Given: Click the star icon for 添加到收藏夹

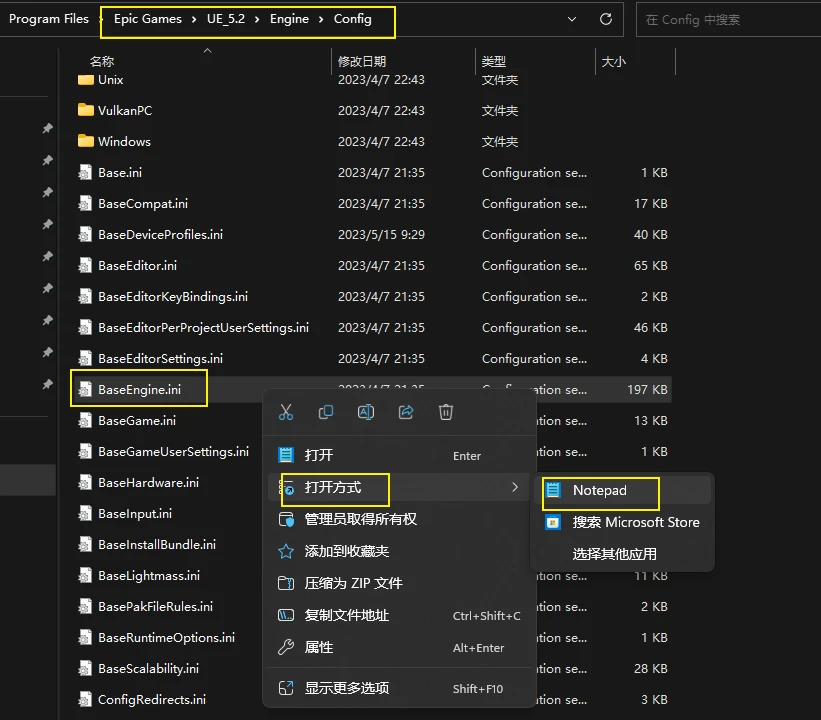Looking at the screenshot, I should [286, 551].
